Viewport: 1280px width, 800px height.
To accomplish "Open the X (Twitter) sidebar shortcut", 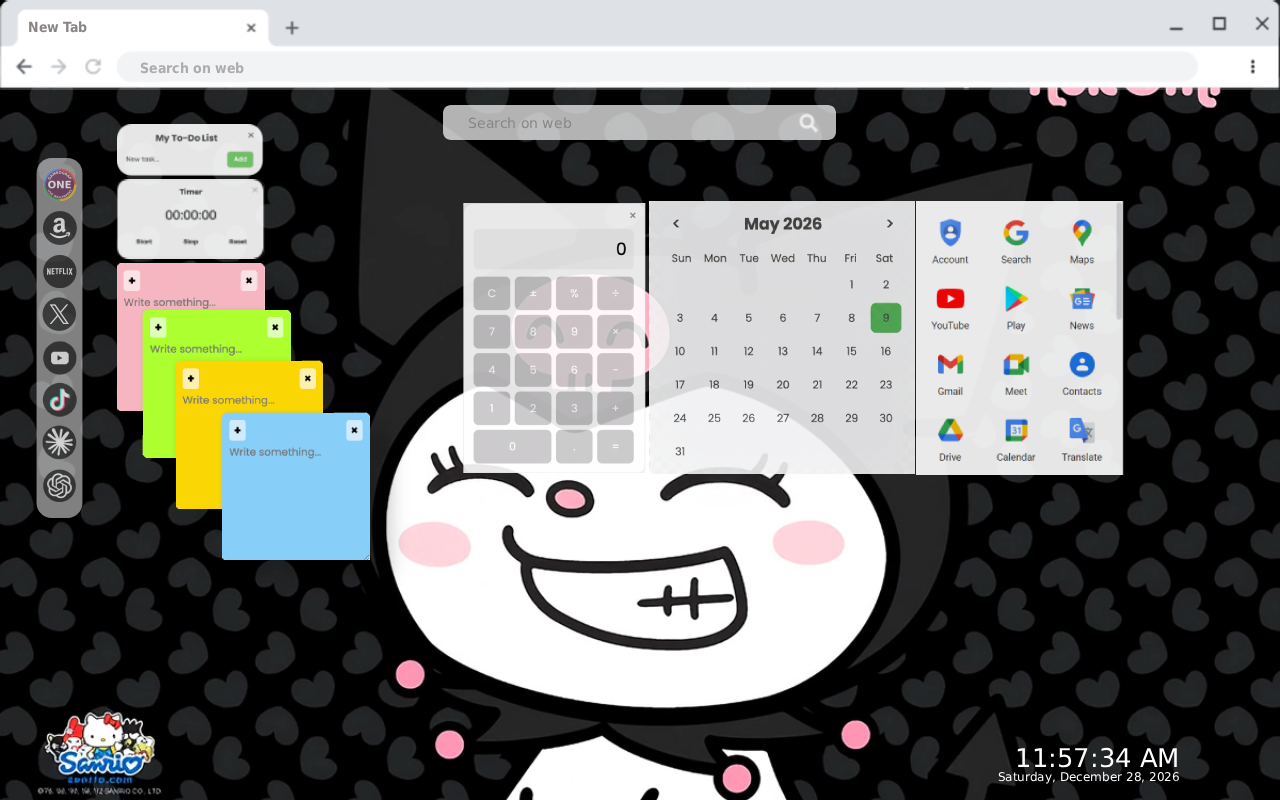I will pyautogui.click(x=60, y=314).
